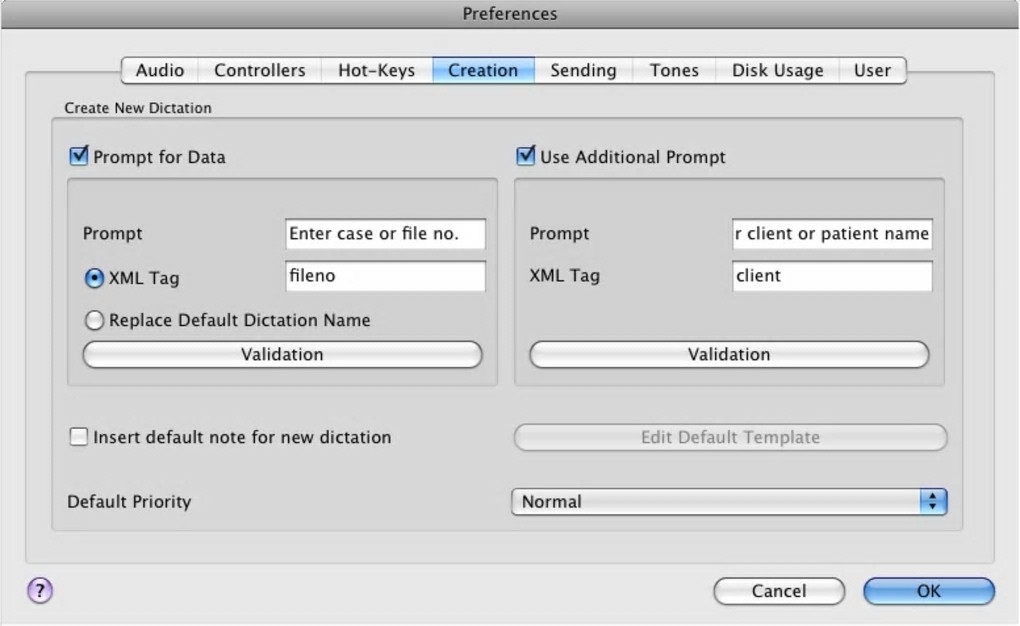Click Cancel to discard changes
Screen dimensions: 1020x626
pos(778,591)
